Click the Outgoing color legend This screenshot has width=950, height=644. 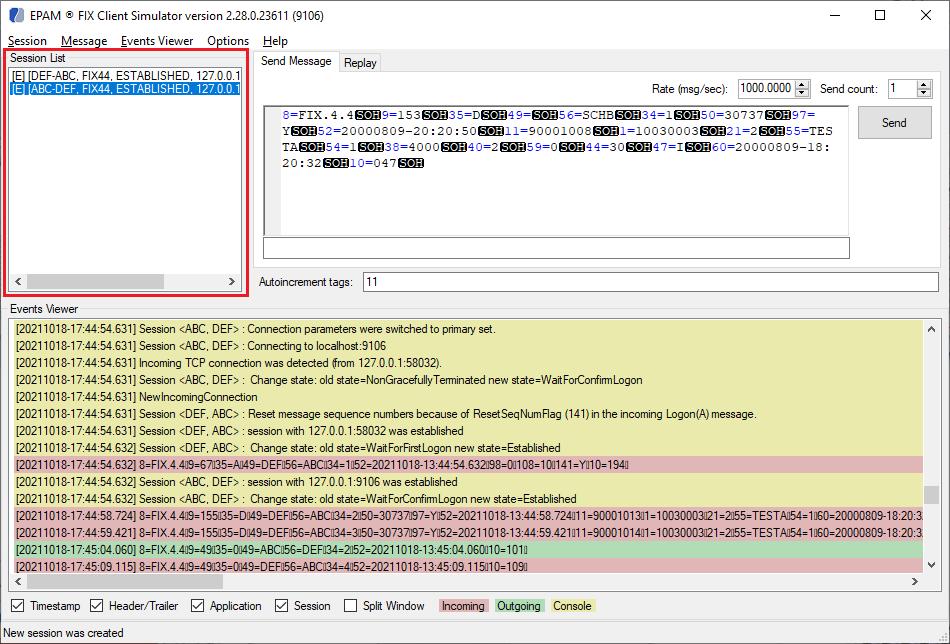(x=519, y=606)
